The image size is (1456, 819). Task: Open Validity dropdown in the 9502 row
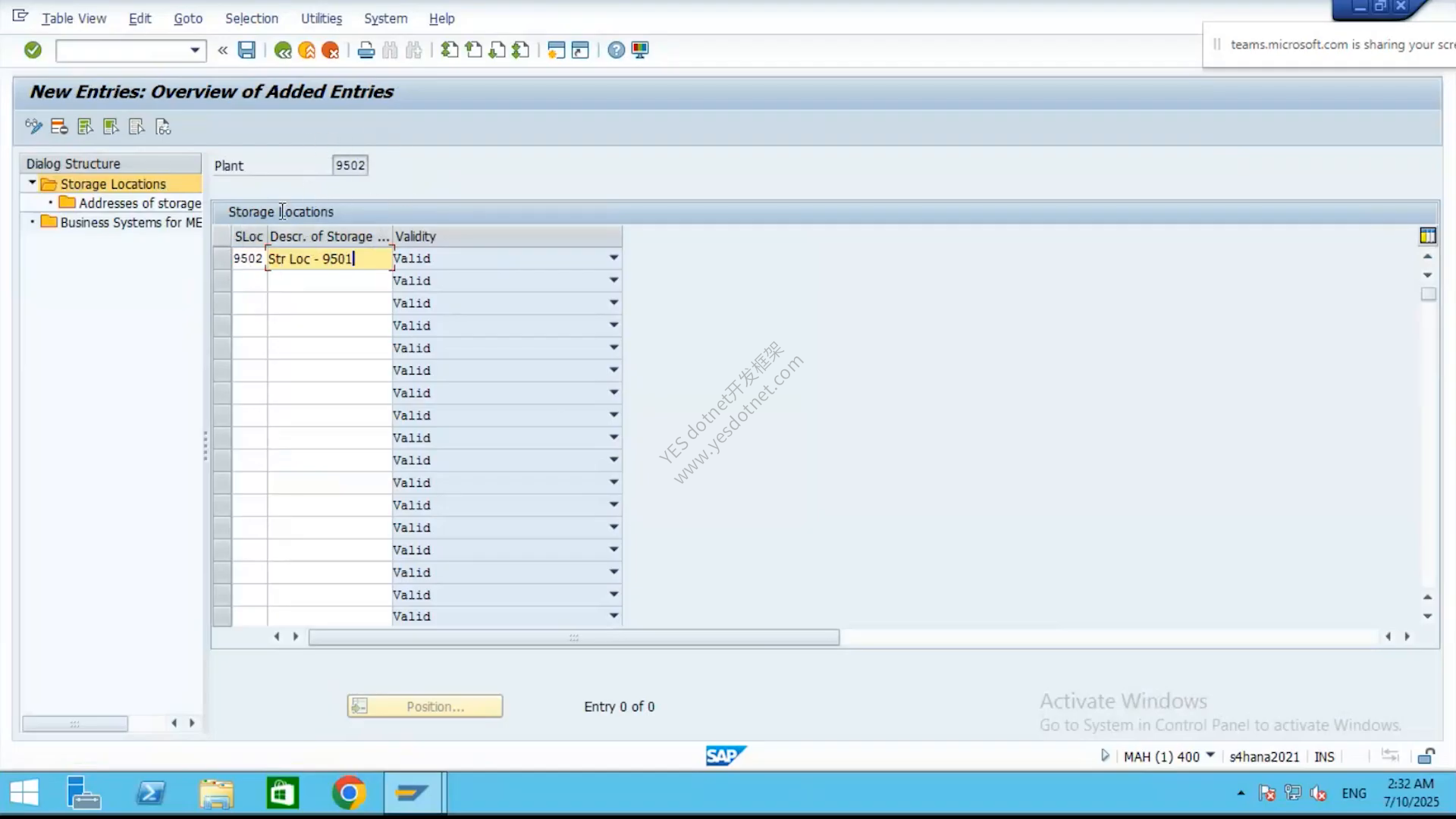613,258
